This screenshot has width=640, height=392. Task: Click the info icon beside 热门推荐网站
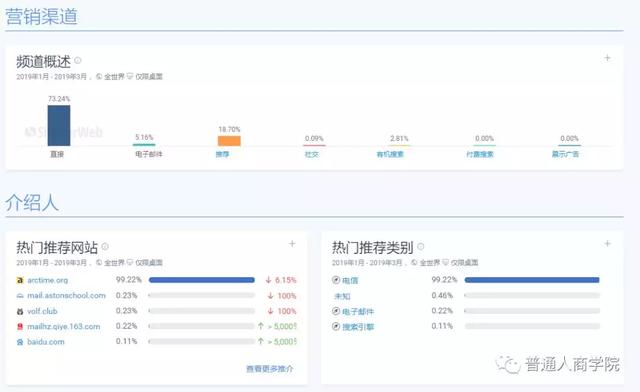coord(105,246)
